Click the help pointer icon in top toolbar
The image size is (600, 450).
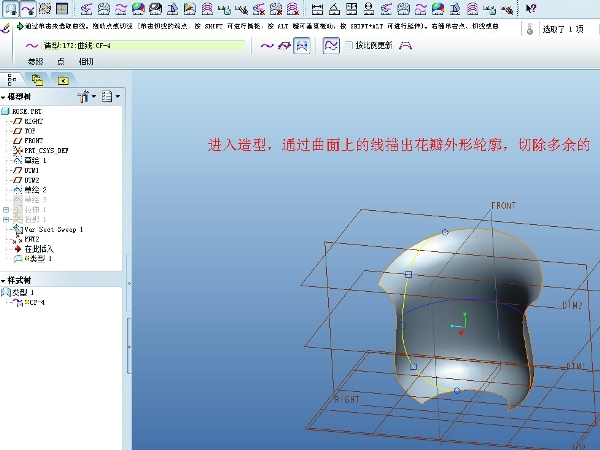click(531, 8)
